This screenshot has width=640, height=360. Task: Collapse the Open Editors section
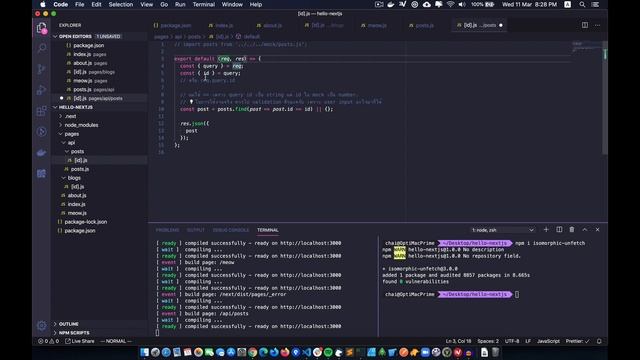pyautogui.click(x=55, y=36)
